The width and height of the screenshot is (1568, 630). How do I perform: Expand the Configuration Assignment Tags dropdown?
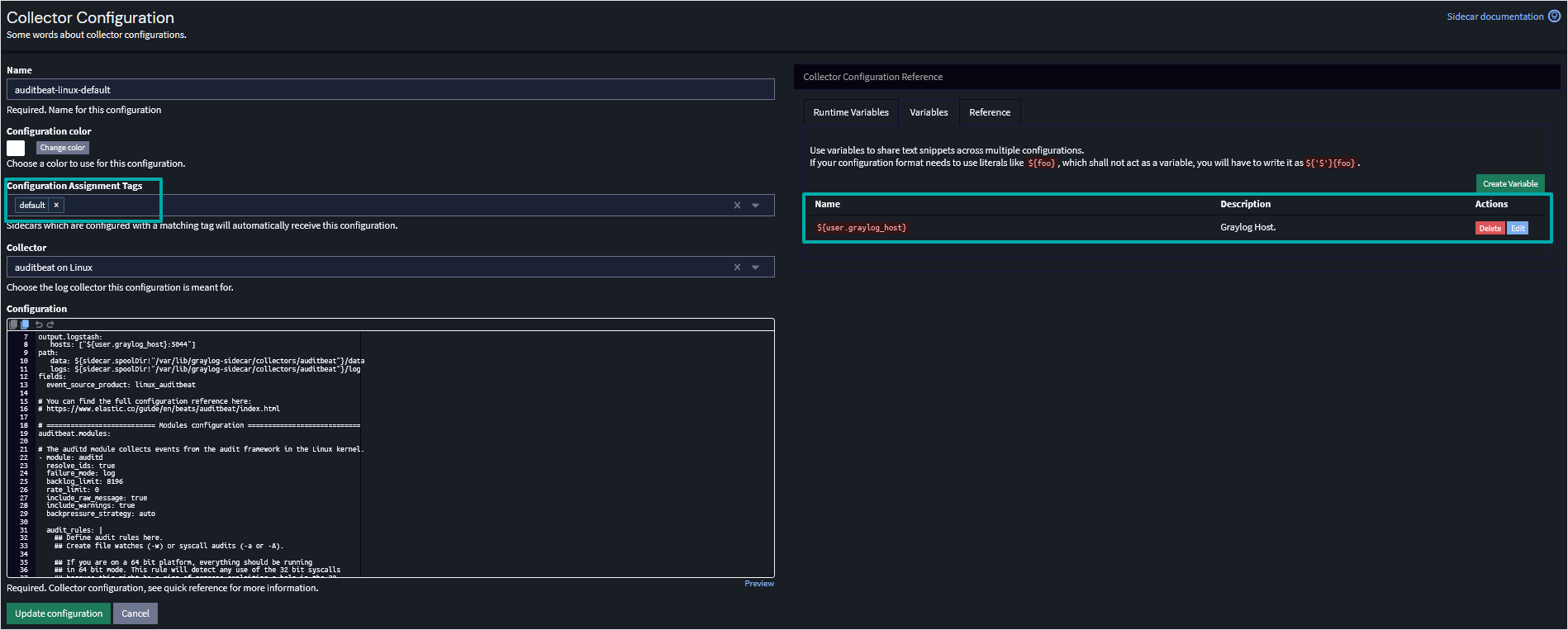click(755, 206)
